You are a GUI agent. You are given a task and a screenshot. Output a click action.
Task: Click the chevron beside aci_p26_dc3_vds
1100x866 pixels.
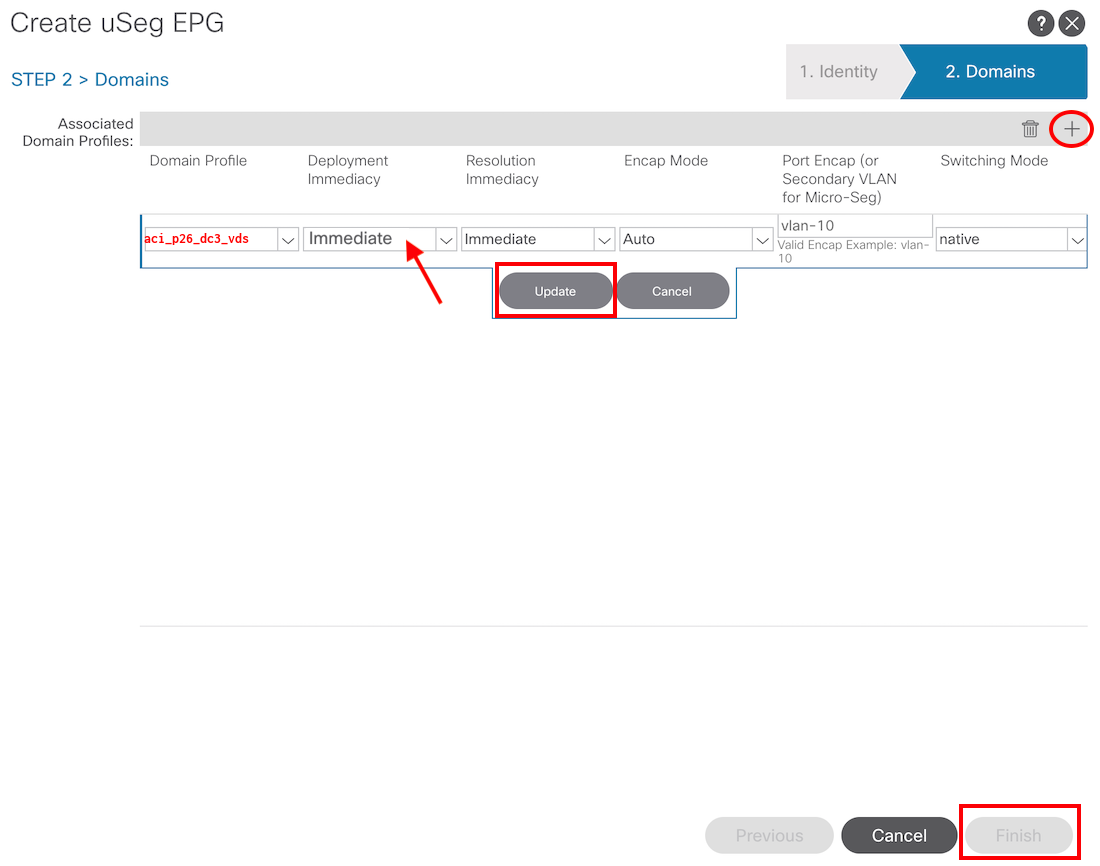[x=287, y=240]
